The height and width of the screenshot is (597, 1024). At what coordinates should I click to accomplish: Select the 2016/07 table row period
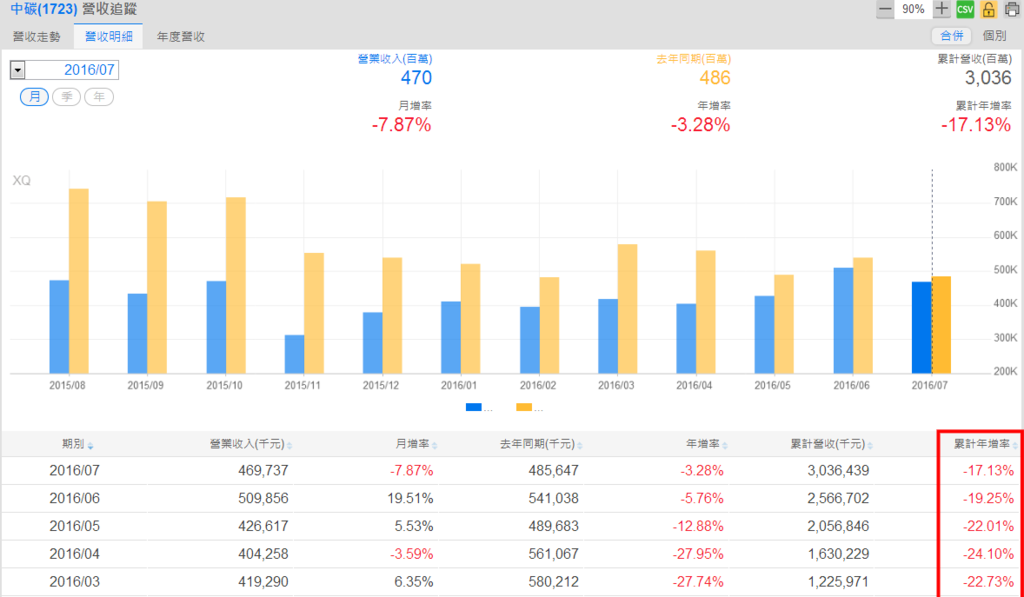click(x=74, y=470)
